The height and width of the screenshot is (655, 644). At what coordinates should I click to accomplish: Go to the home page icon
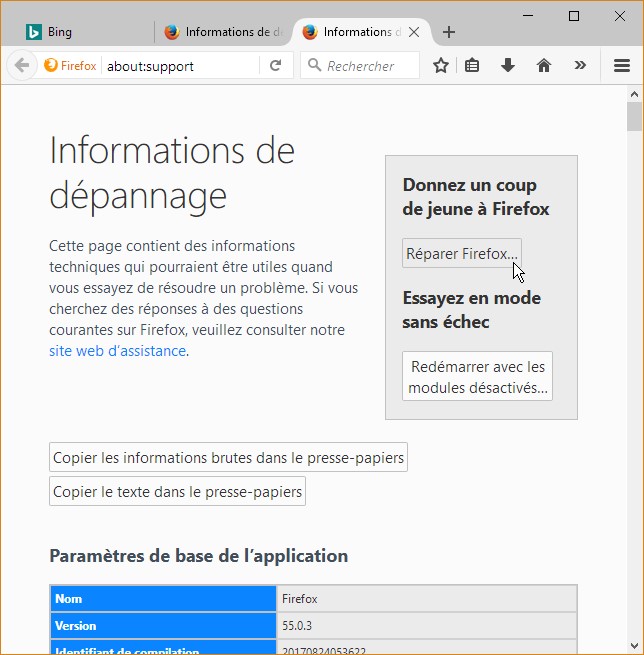point(544,66)
